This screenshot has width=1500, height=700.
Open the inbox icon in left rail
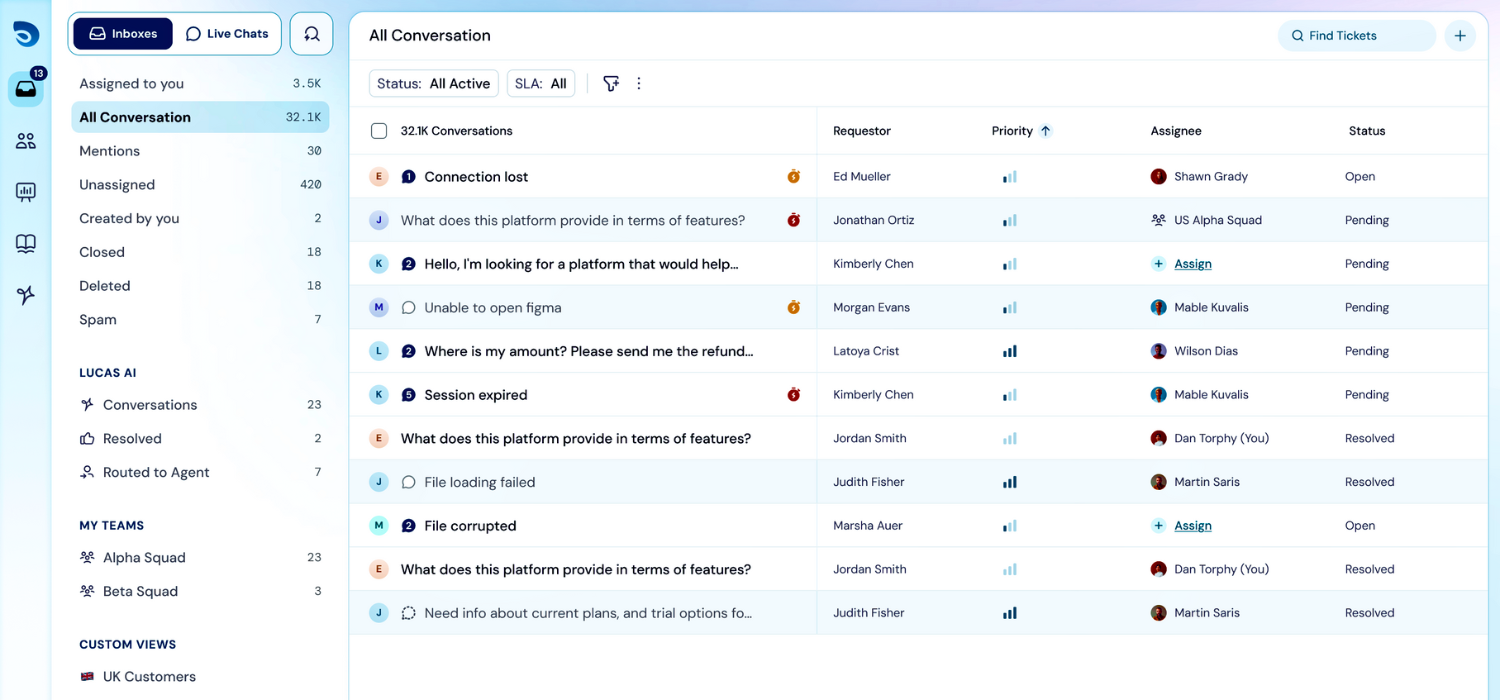click(26, 89)
